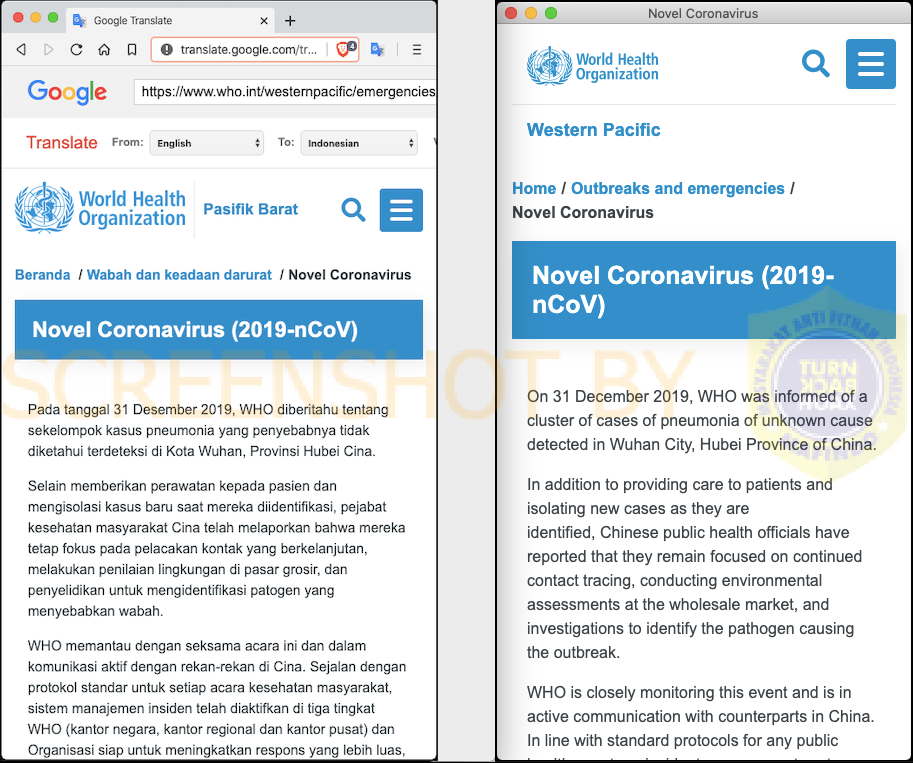Click paragraph starting 'In addition to providing care'
Screen dimensions: 913x763
click(x=694, y=568)
